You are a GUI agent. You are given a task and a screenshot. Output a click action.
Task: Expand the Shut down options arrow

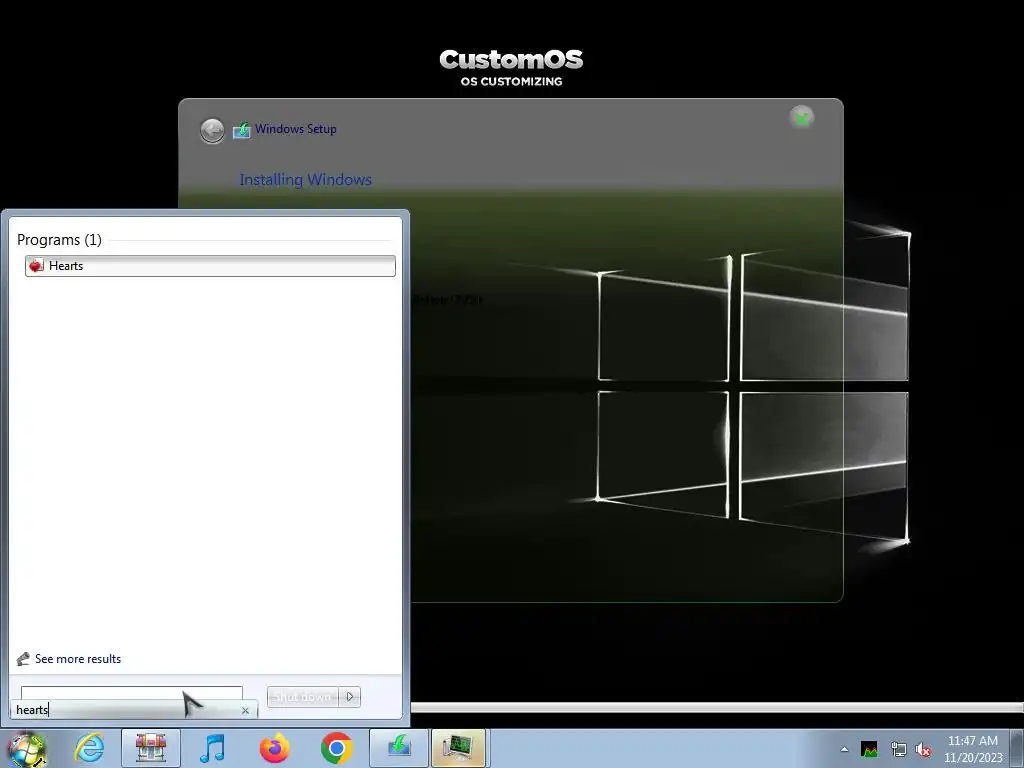coord(350,697)
